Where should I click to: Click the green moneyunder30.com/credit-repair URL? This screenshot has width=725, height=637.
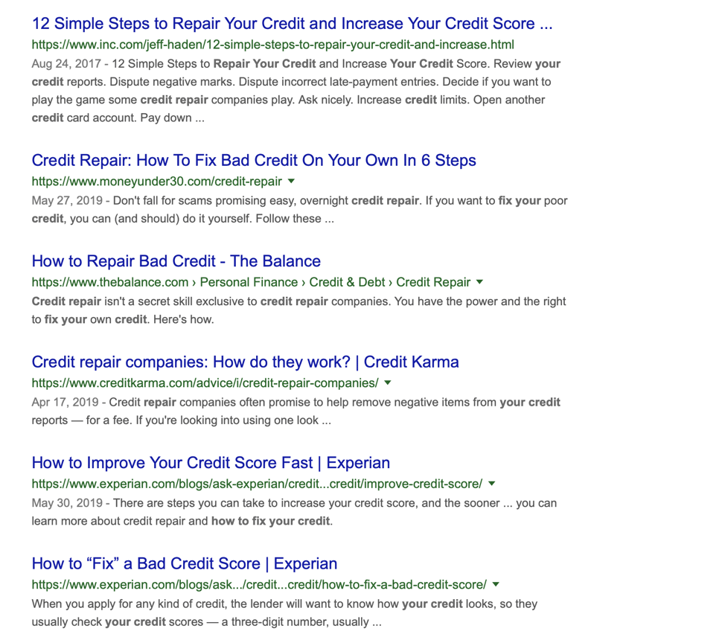coord(157,182)
